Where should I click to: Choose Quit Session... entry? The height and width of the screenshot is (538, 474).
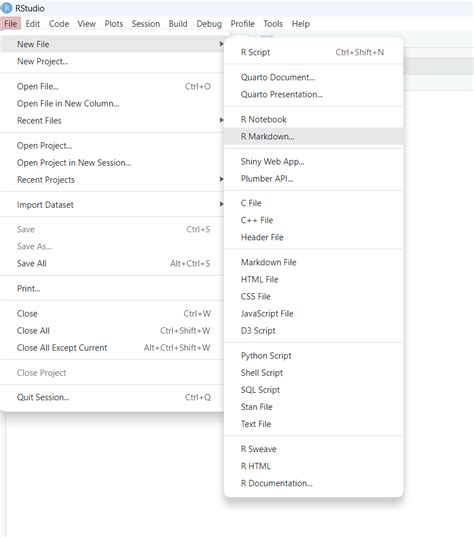click(x=113, y=397)
